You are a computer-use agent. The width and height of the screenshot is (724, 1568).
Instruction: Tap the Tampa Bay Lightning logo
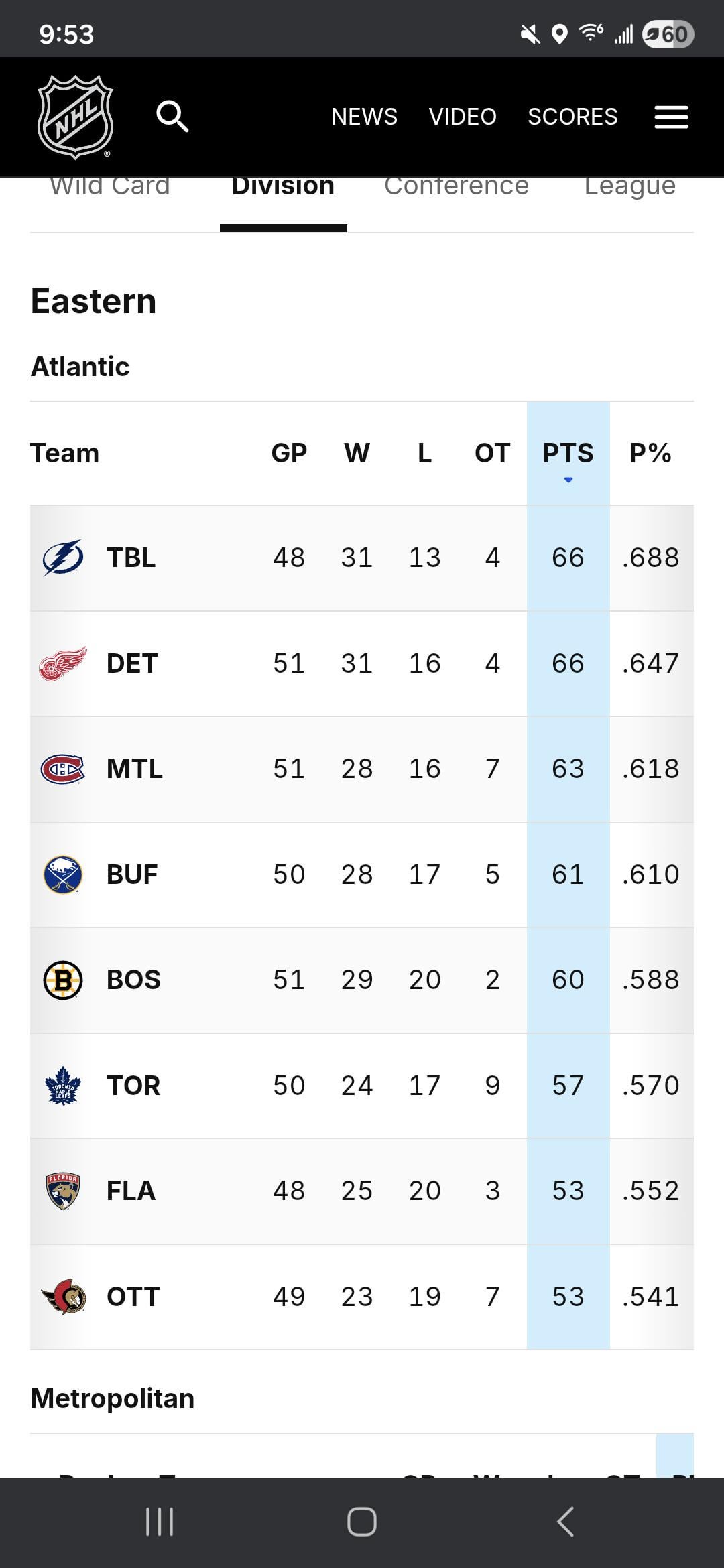coord(63,558)
